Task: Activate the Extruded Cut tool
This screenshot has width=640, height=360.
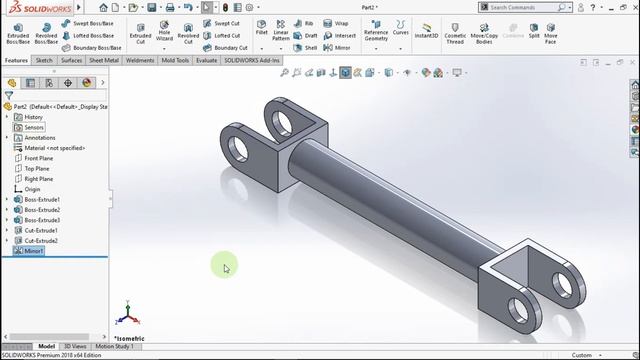Action: click(x=140, y=33)
